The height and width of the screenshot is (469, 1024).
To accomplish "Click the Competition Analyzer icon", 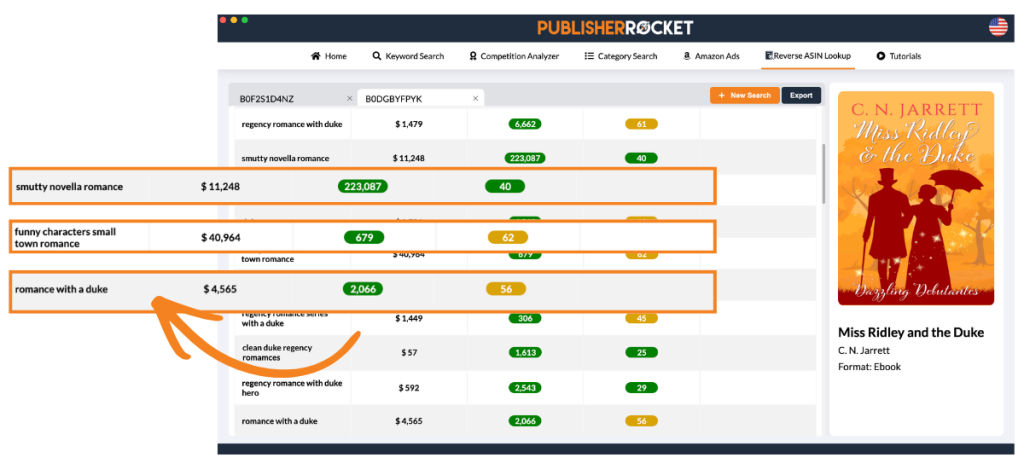I will point(473,56).
